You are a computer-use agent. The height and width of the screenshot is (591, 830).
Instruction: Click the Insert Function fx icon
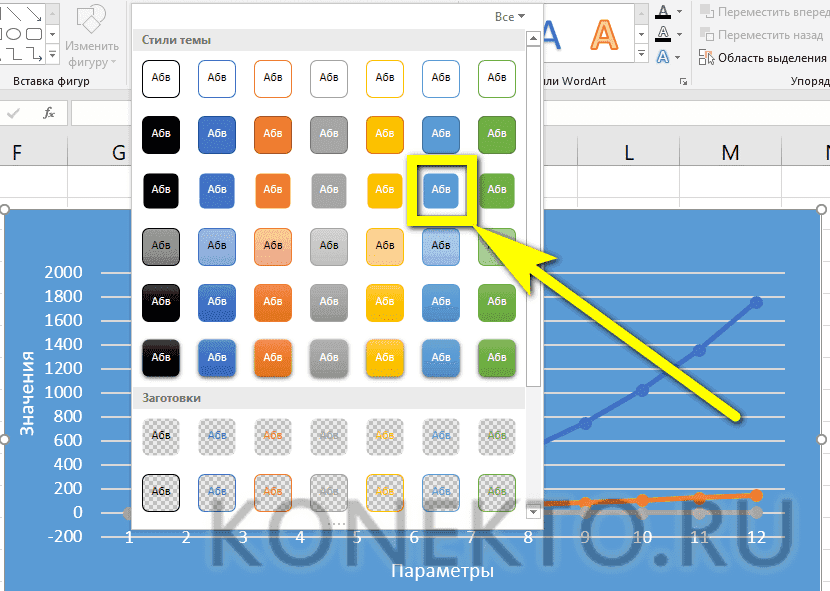click(48, 113)
